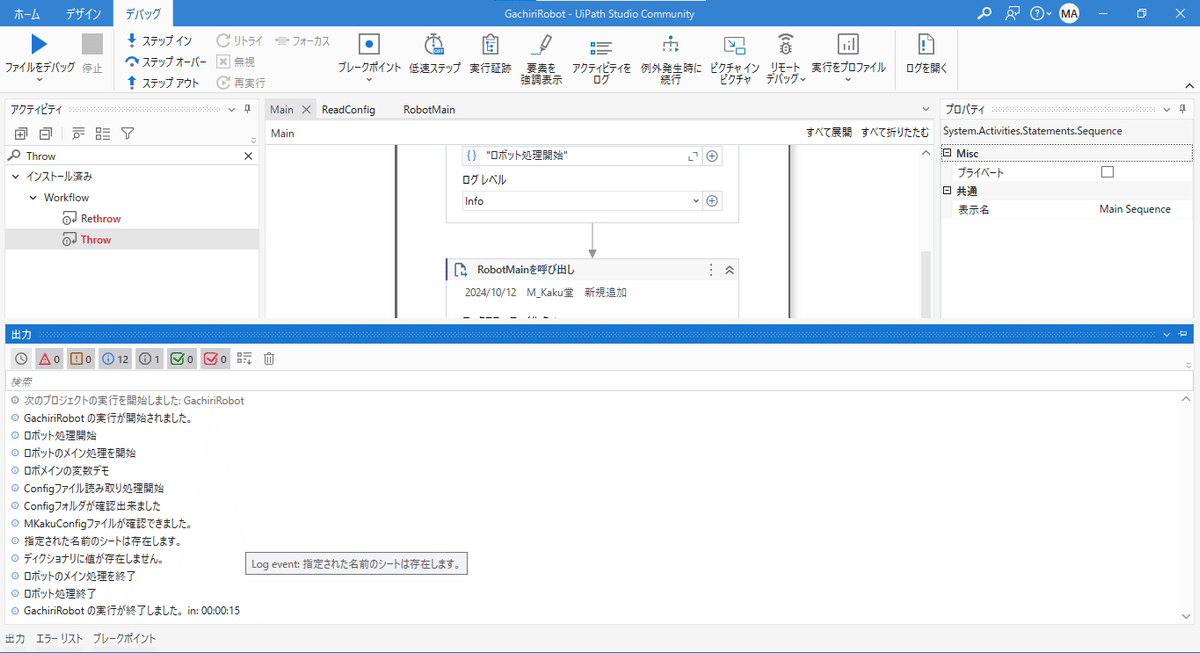This screenshot has width=1200, height=653.
Task: Open the help dropdown in title bar
Action: pyautogui.click(x=1040, y=13)
